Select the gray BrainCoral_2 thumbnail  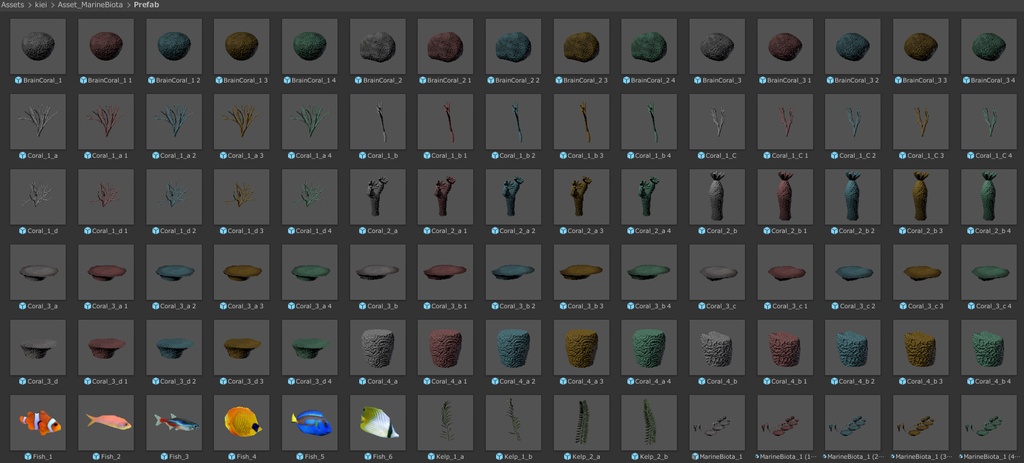(377, 46)
